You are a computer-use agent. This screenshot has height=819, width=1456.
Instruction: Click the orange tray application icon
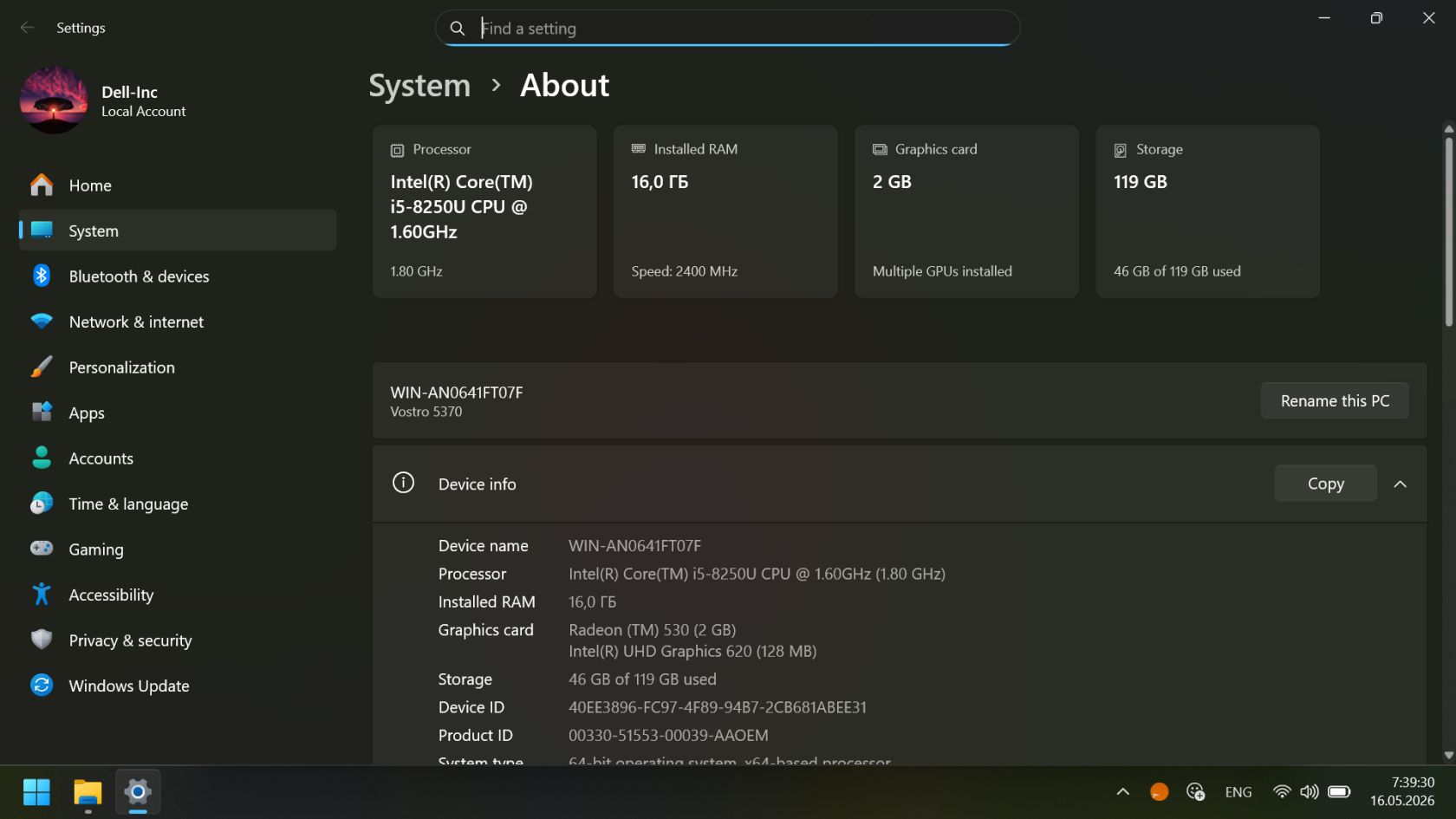click(x=1159, y=791)
